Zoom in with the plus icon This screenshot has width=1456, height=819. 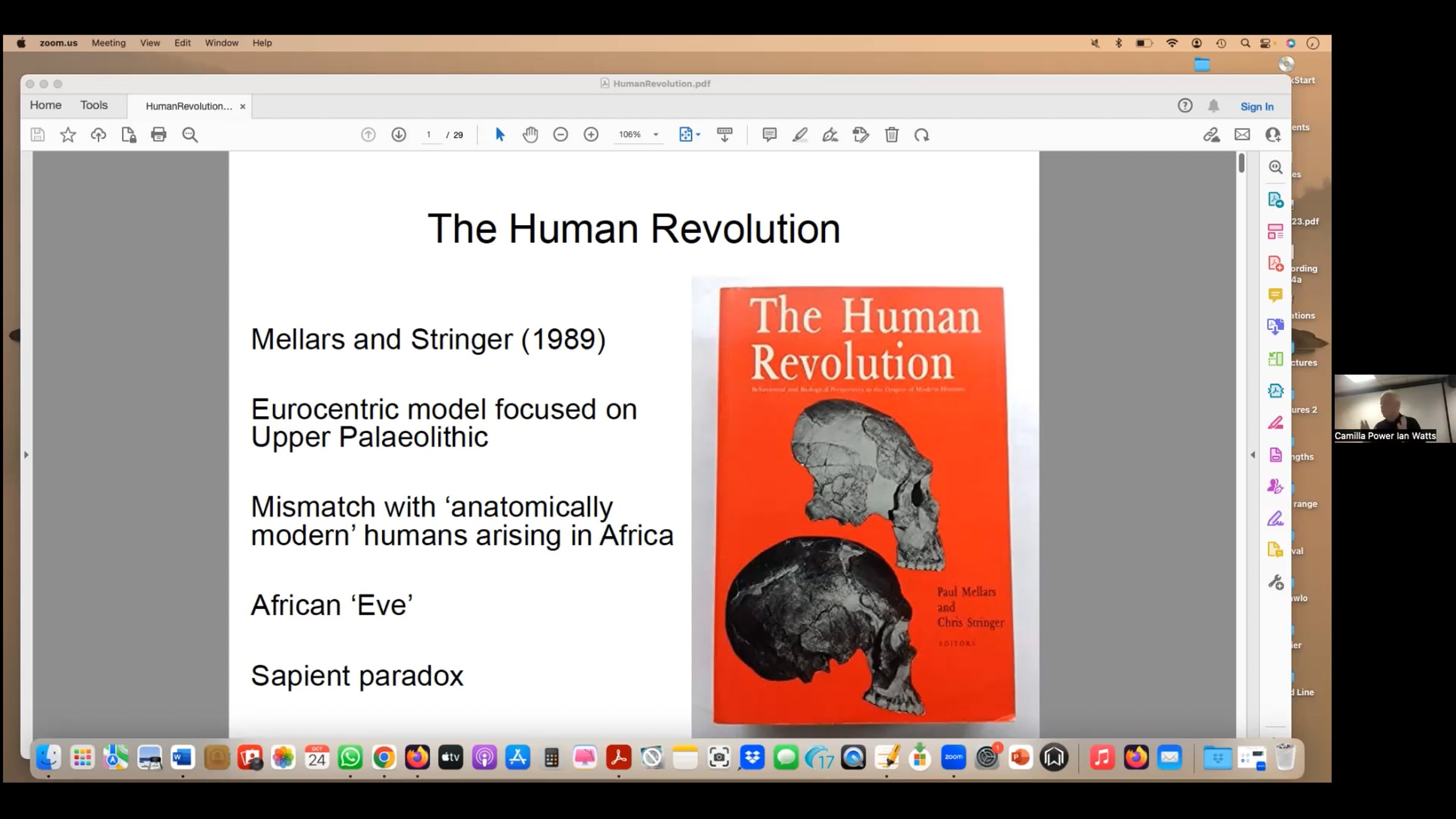click(x=591, y=135)
